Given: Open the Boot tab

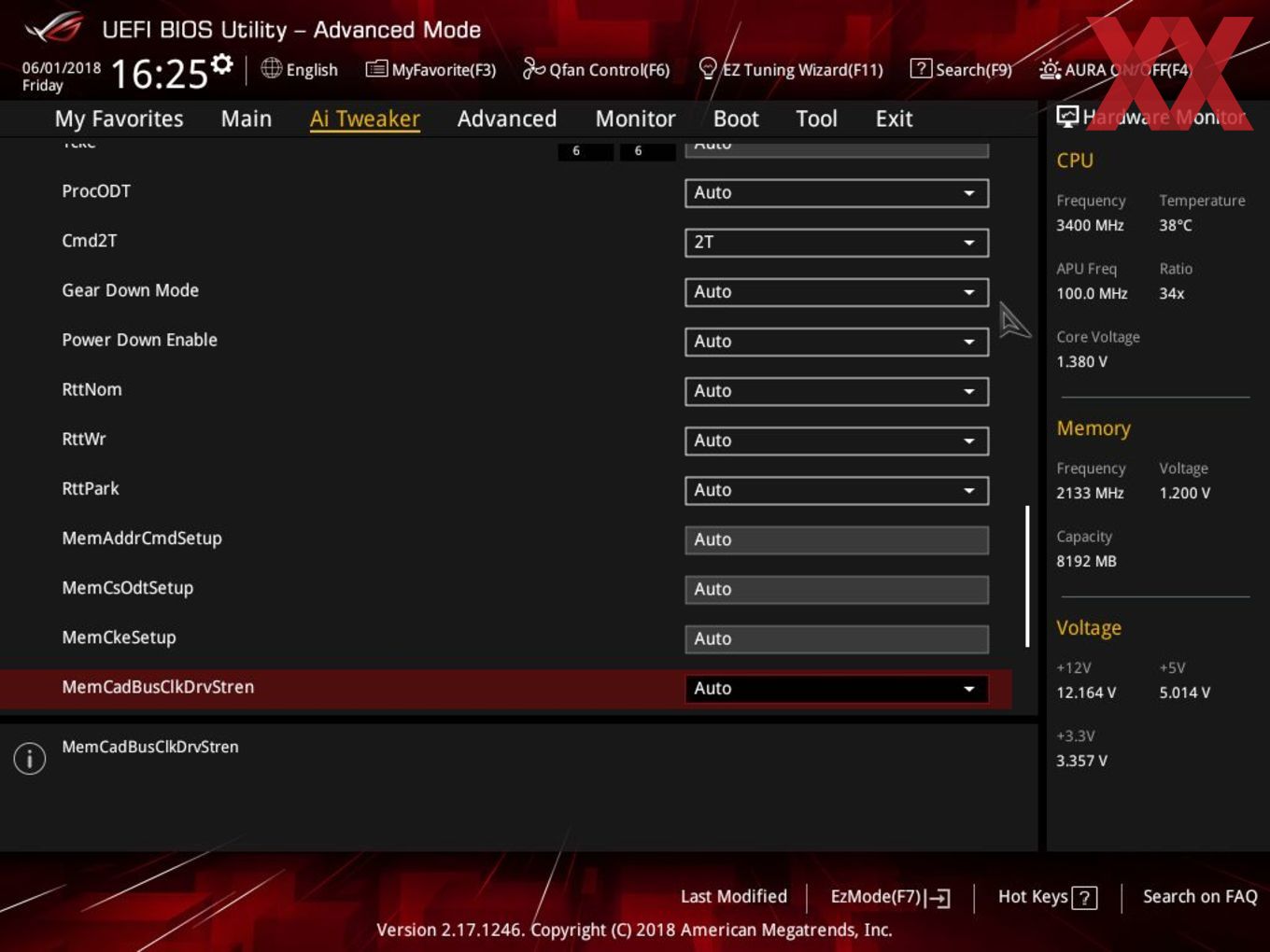Looking at the screenshot, I should (x=736, y=119).
